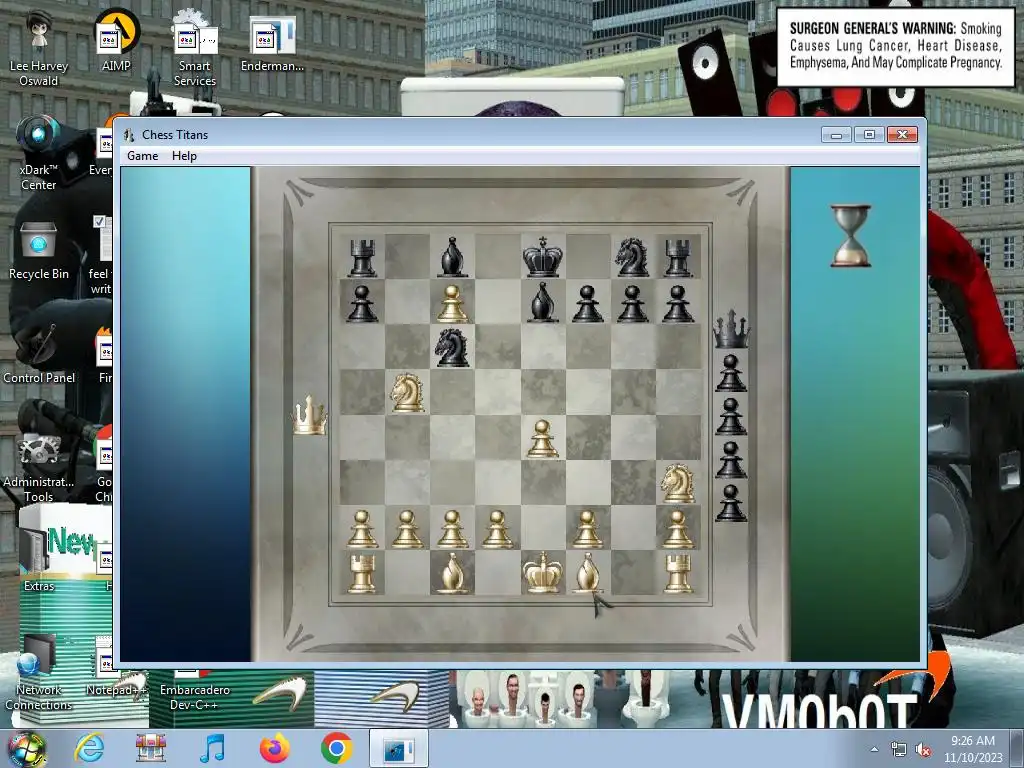Select the white rook in the bottom-left corner
Image resolution: width=1024 pixels, height=768 pixels.
click(362, 573)
